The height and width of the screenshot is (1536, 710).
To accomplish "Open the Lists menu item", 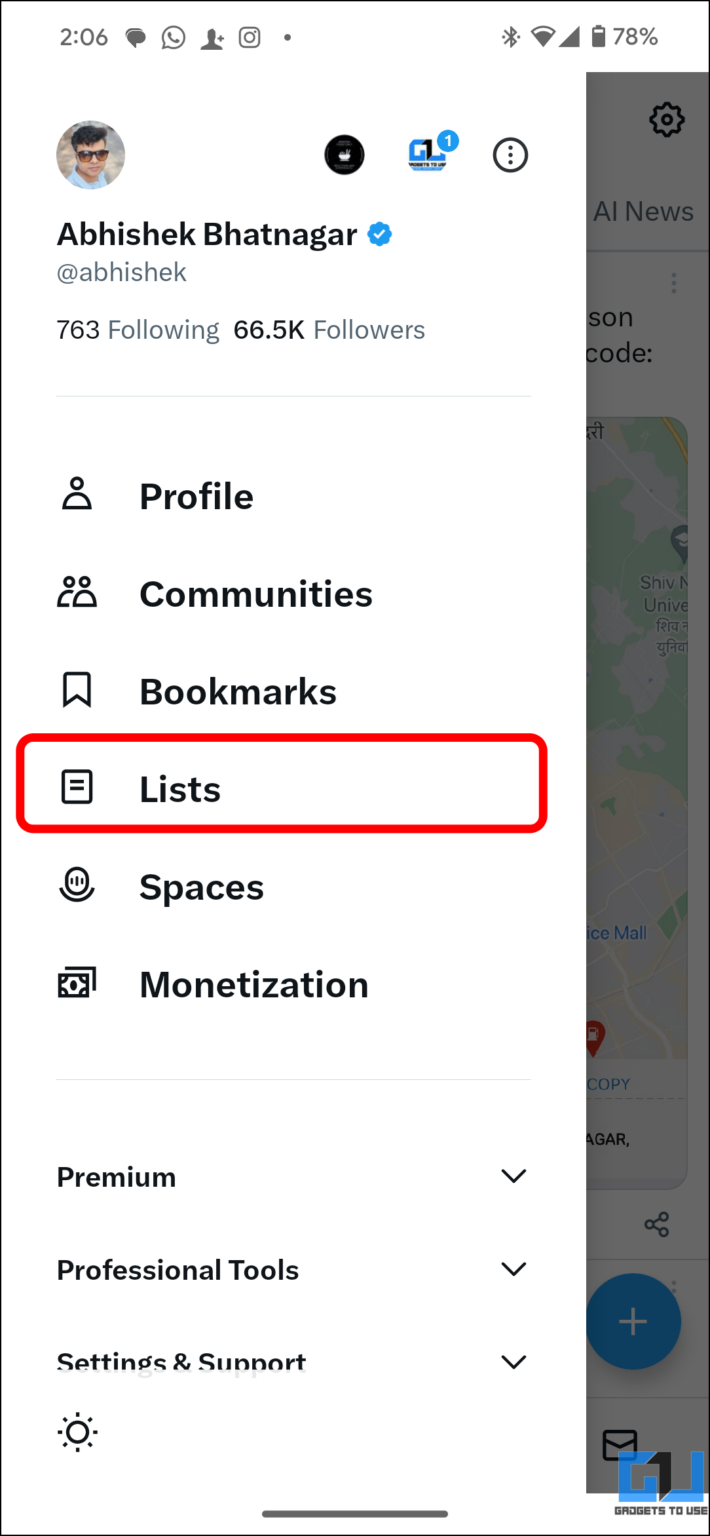I will tap(180, 789).
